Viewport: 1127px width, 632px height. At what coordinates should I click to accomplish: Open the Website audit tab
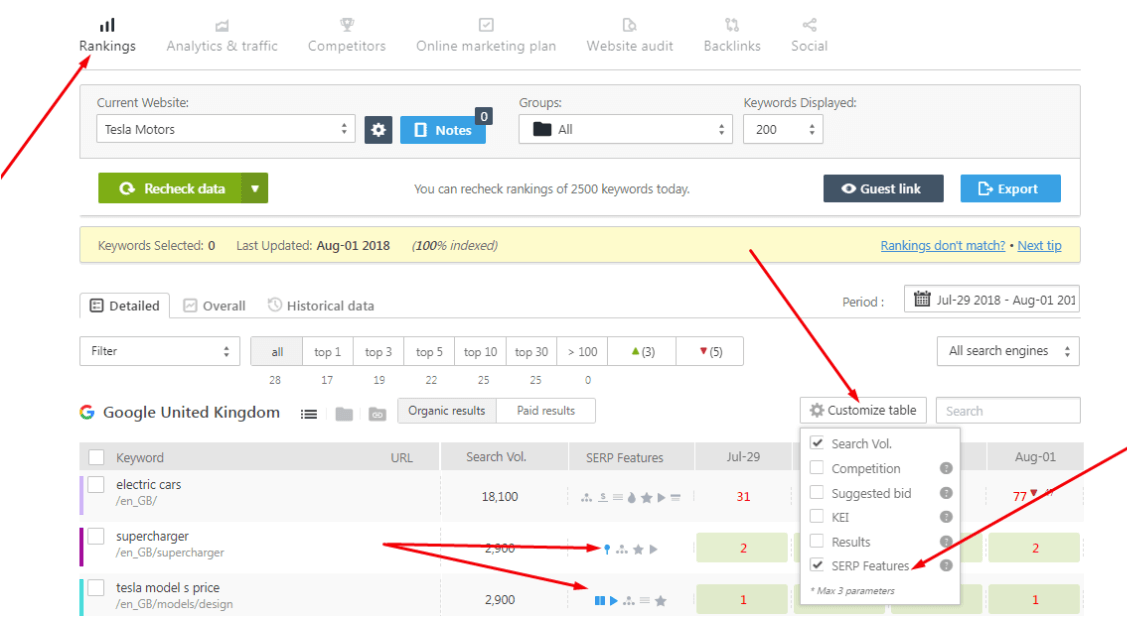(630, 36)
